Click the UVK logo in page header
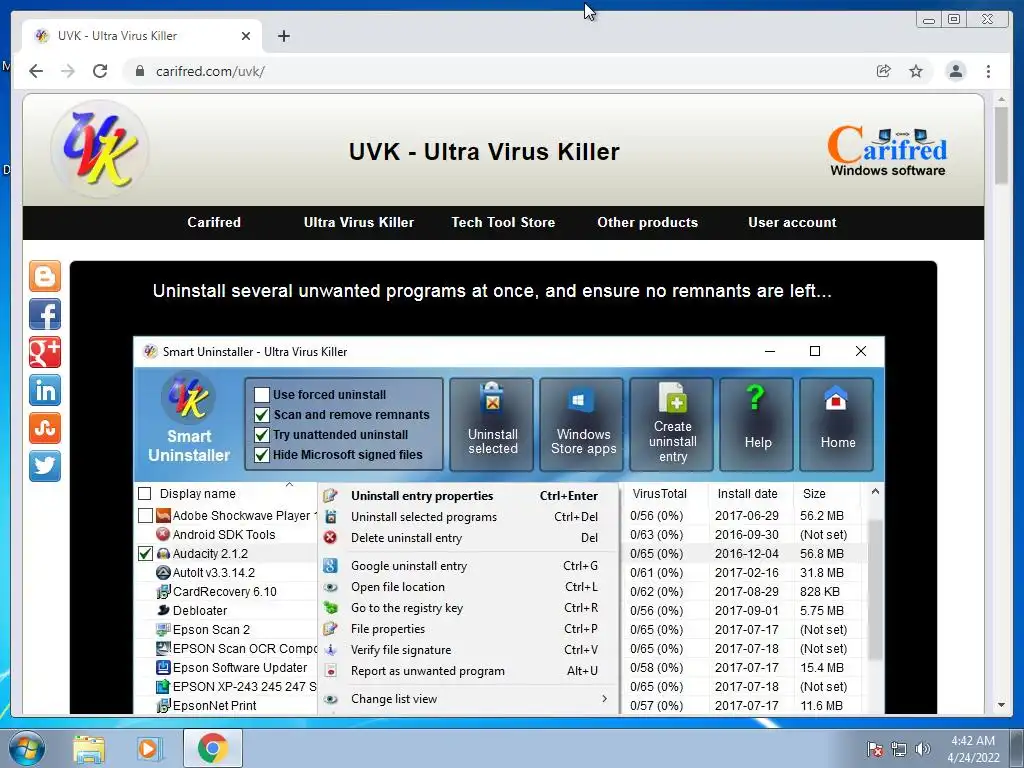Image resolution: width=1024 pixels, height=768 pixels. (x=99, y=150)
